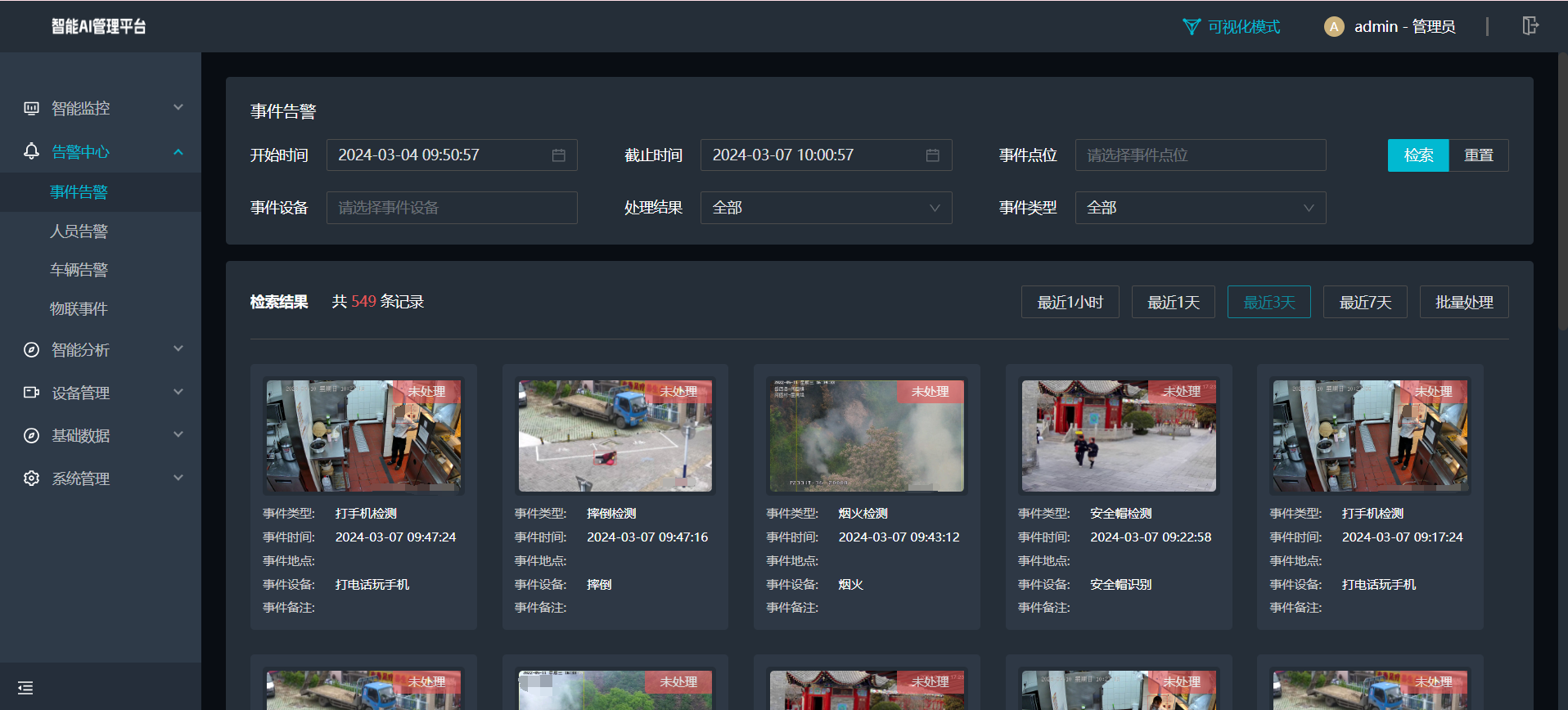Image resolution: width=1568 pixels, height=710 pixels.
Task: Open thumbnail of 09:17:24 打手机检测 event
Action: 1370,436
